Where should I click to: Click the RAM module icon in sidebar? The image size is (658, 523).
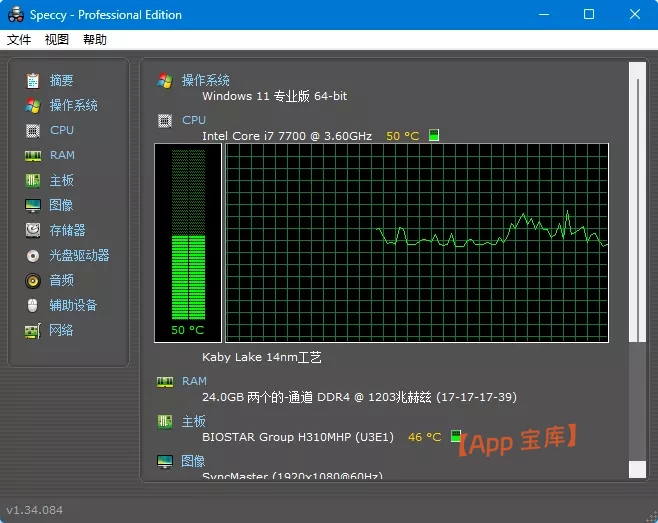point(33,156)
